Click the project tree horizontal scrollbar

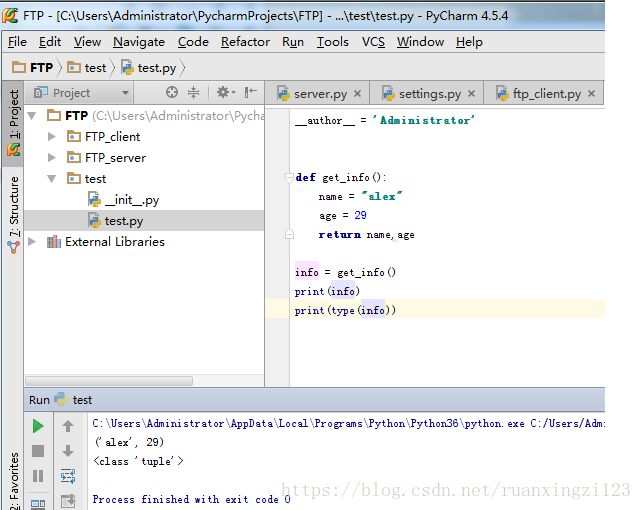(109, 381)
